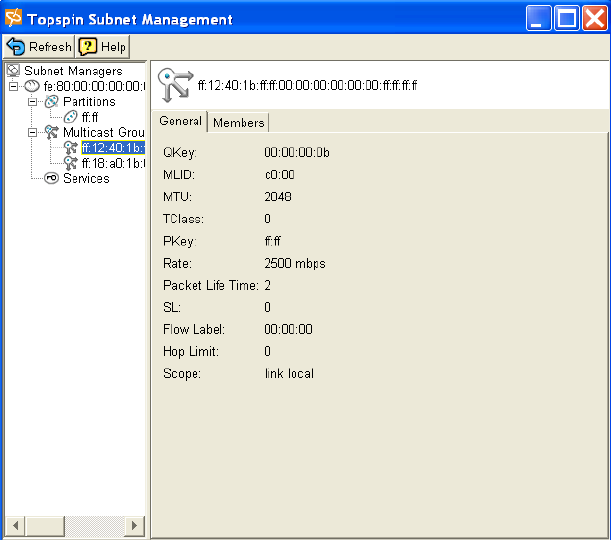Switch to the Members tab
The height and width of the screenshot is (540, 611).
click(x=238, y=122)
